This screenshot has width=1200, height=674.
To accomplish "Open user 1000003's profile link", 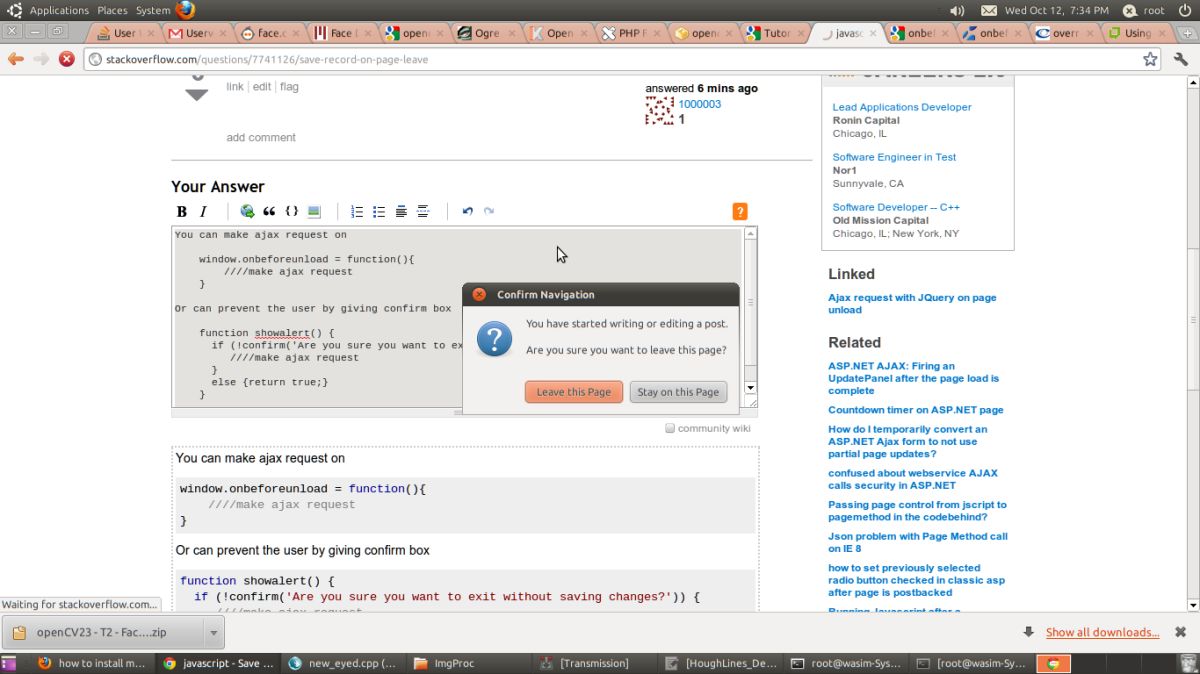I will (699, 104).
